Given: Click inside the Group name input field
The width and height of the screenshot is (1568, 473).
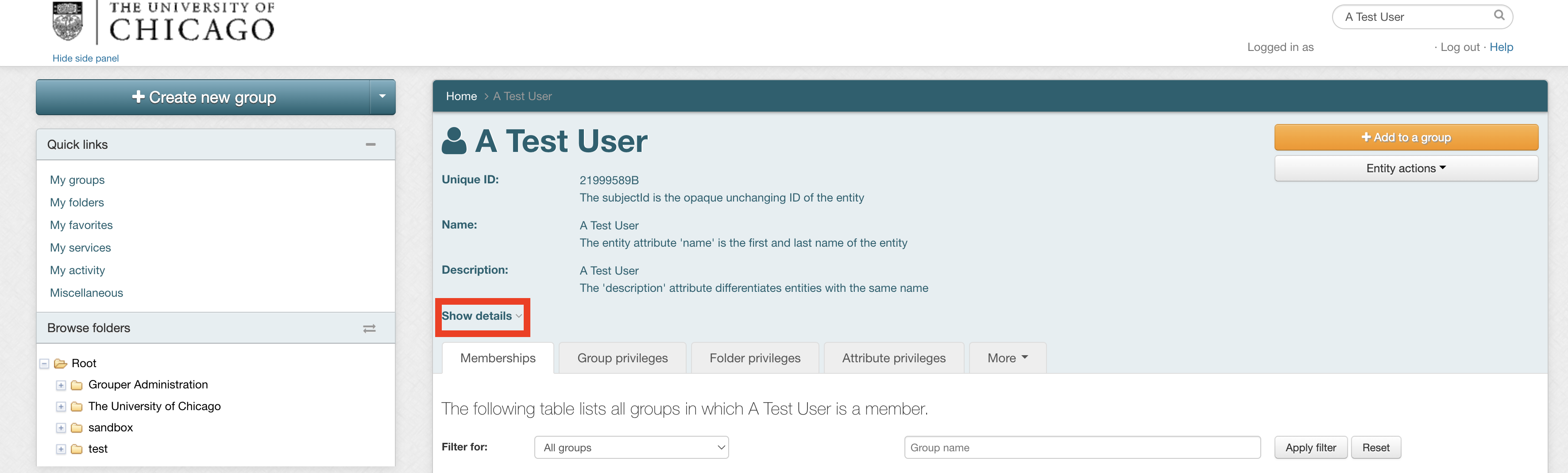Looking at the screenshot, I should 1081,447.
